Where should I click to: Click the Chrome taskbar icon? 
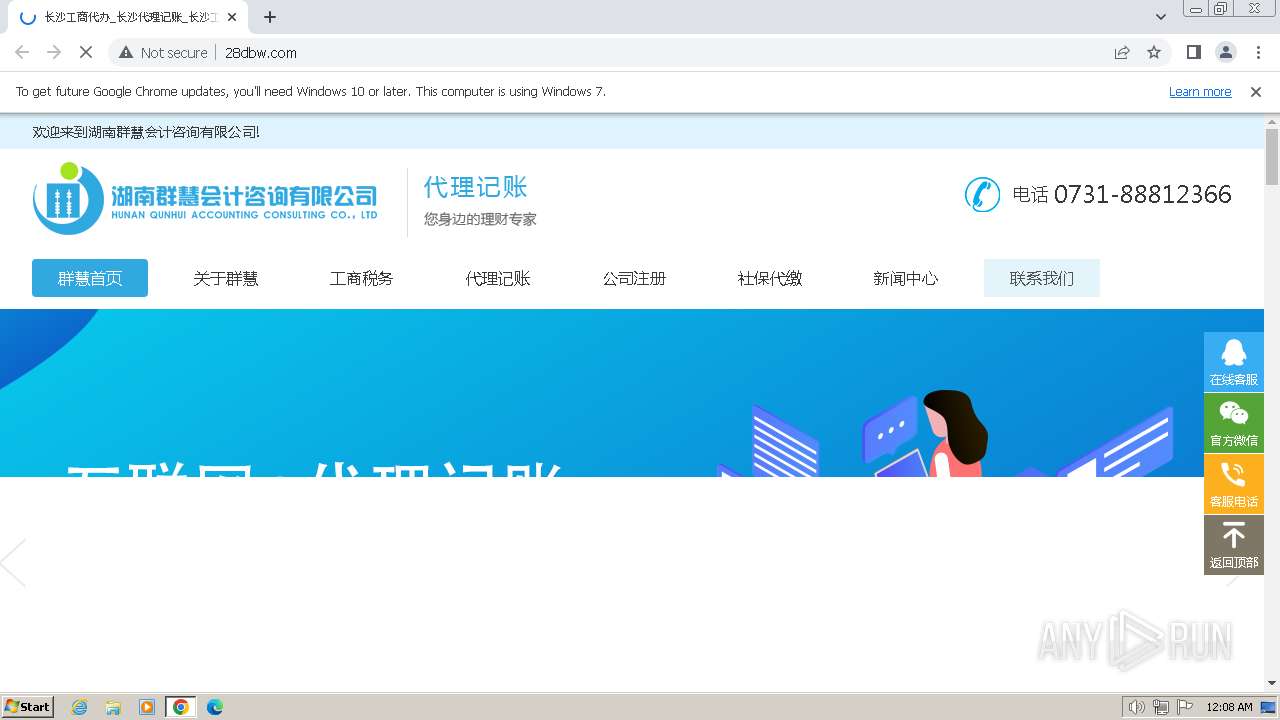click(x=181, y=707)
